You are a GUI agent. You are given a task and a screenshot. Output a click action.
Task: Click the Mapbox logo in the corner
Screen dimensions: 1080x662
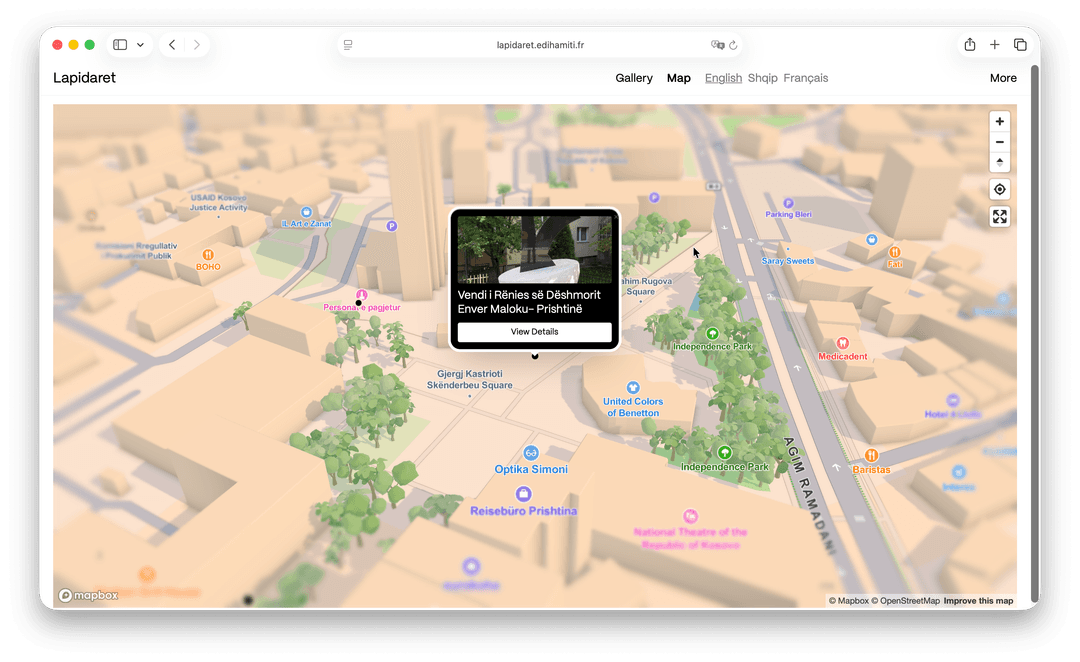(88, 595)
